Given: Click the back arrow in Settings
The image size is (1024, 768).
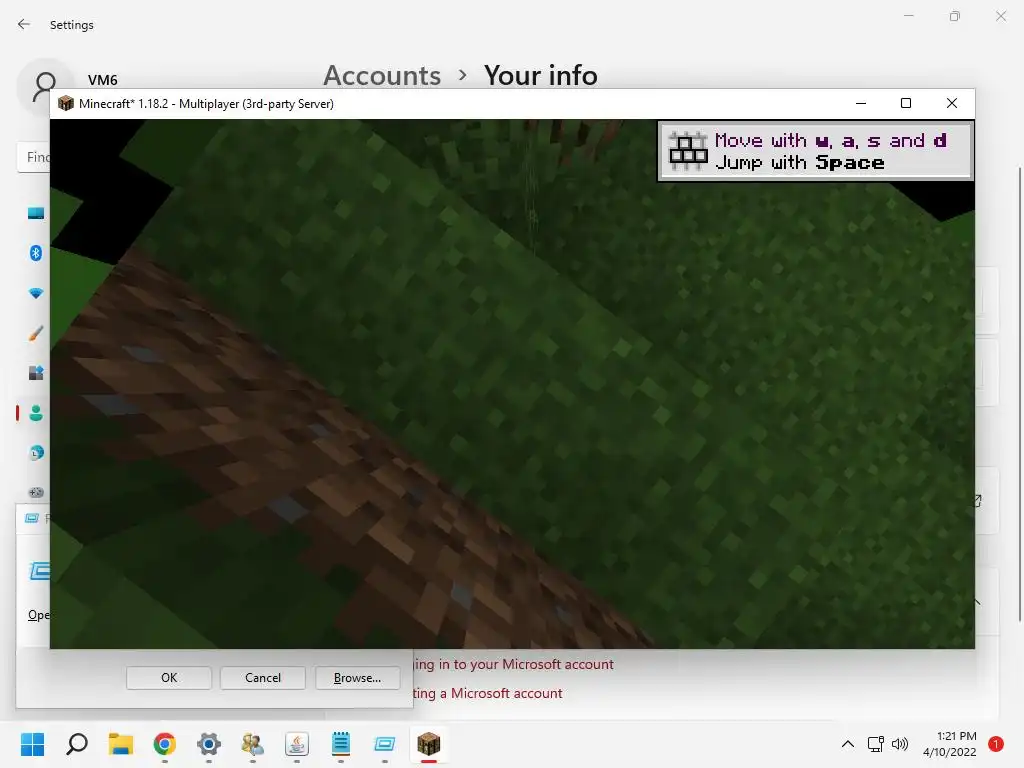Looking at the screenshot, I should (x=24, y=25).
